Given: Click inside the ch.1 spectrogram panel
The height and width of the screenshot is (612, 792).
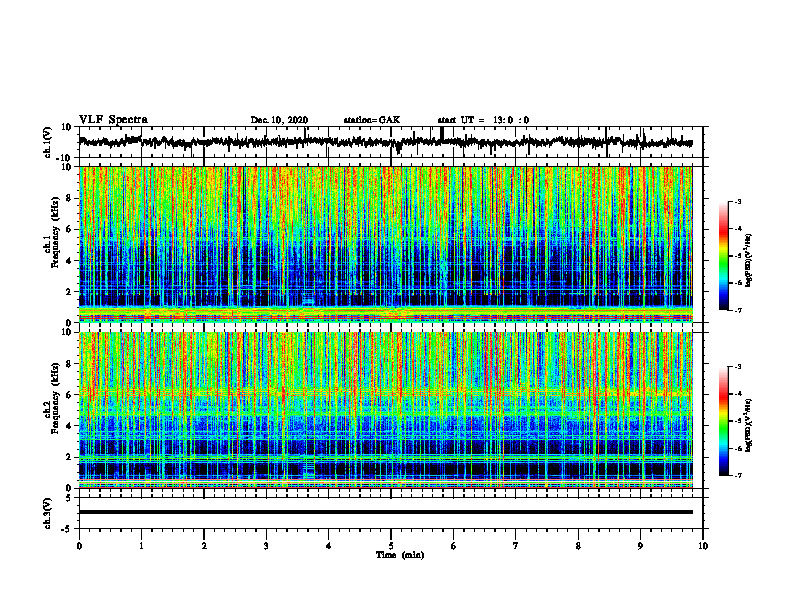Looking at the screenshot, I should point(385,244).
